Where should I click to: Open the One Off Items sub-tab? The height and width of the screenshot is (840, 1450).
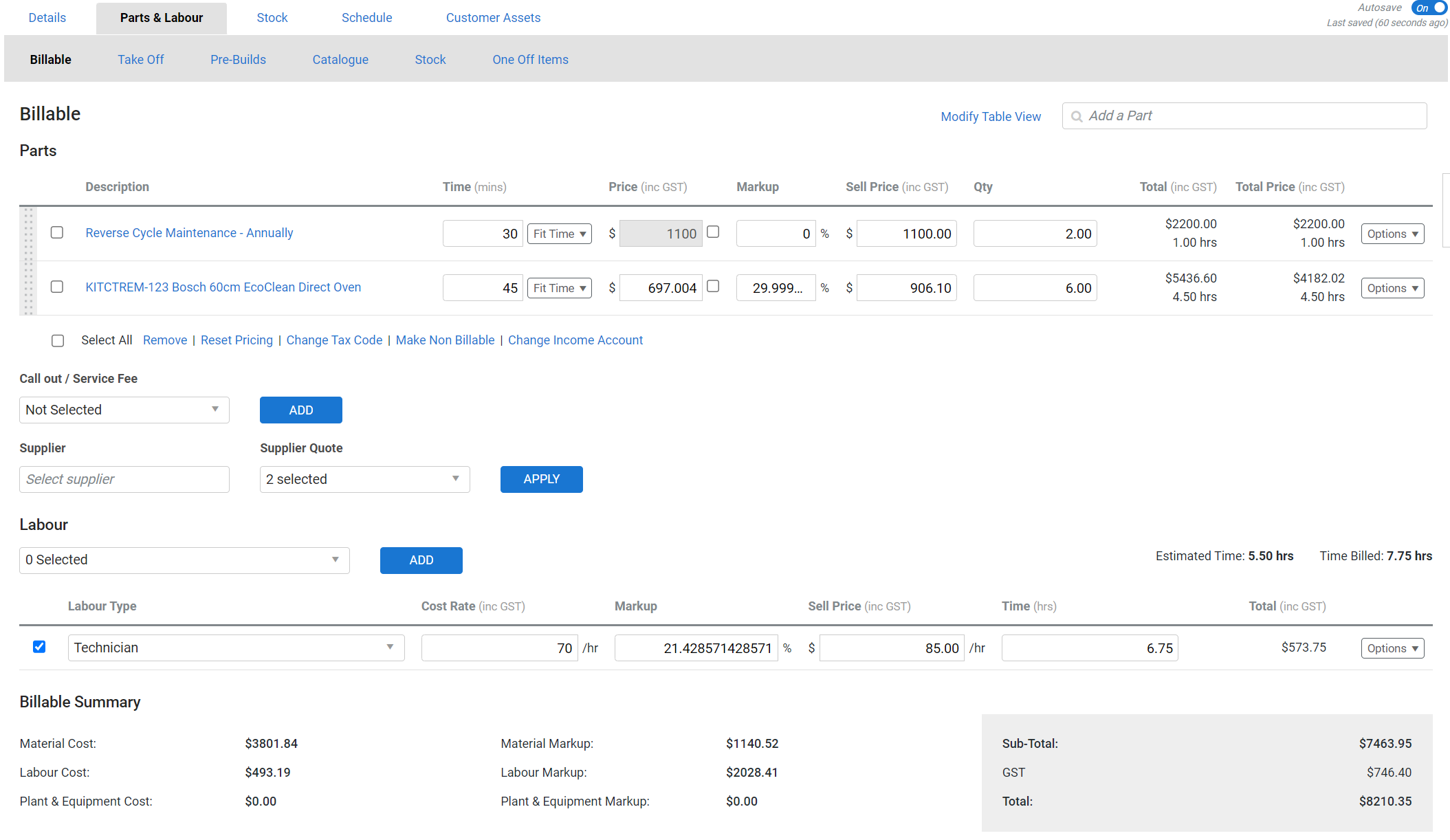tap(530, 60)
